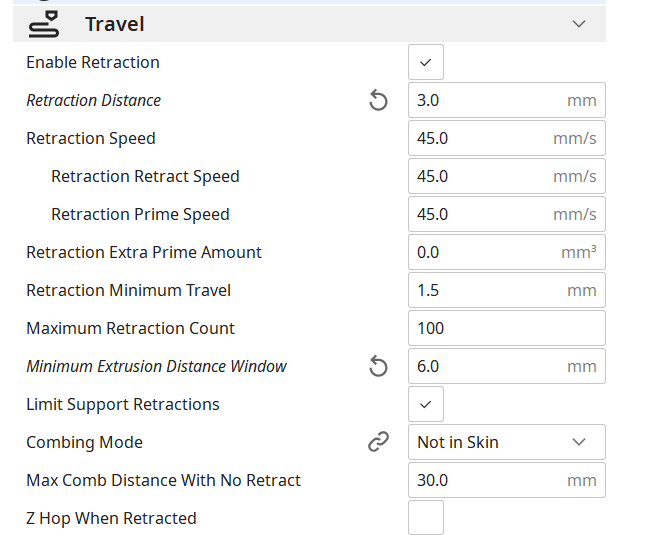Click the Travel section icon
This screenshot has height=535, width=646.
[45, 22]
